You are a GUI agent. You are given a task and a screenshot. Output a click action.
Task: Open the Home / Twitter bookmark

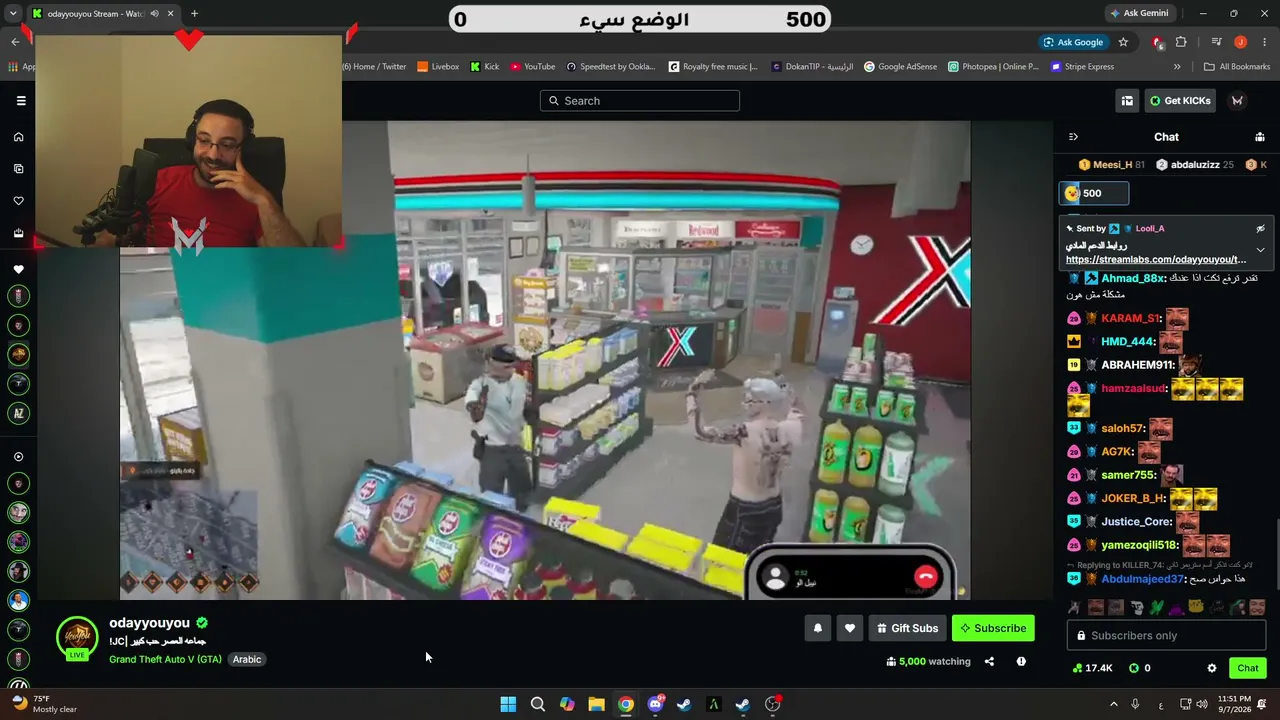[374, 67]
